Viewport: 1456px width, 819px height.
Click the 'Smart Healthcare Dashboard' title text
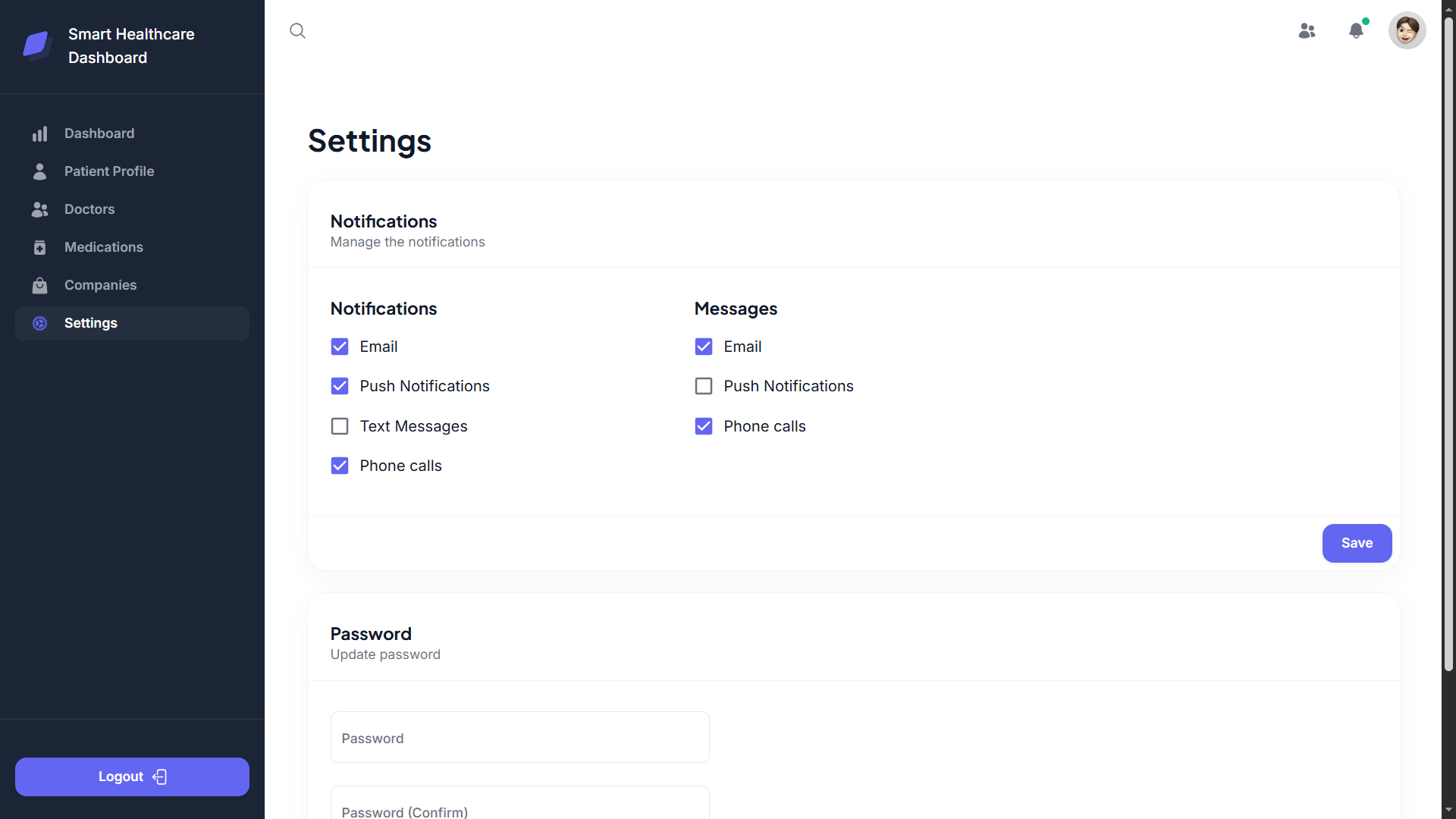point(131,45)
